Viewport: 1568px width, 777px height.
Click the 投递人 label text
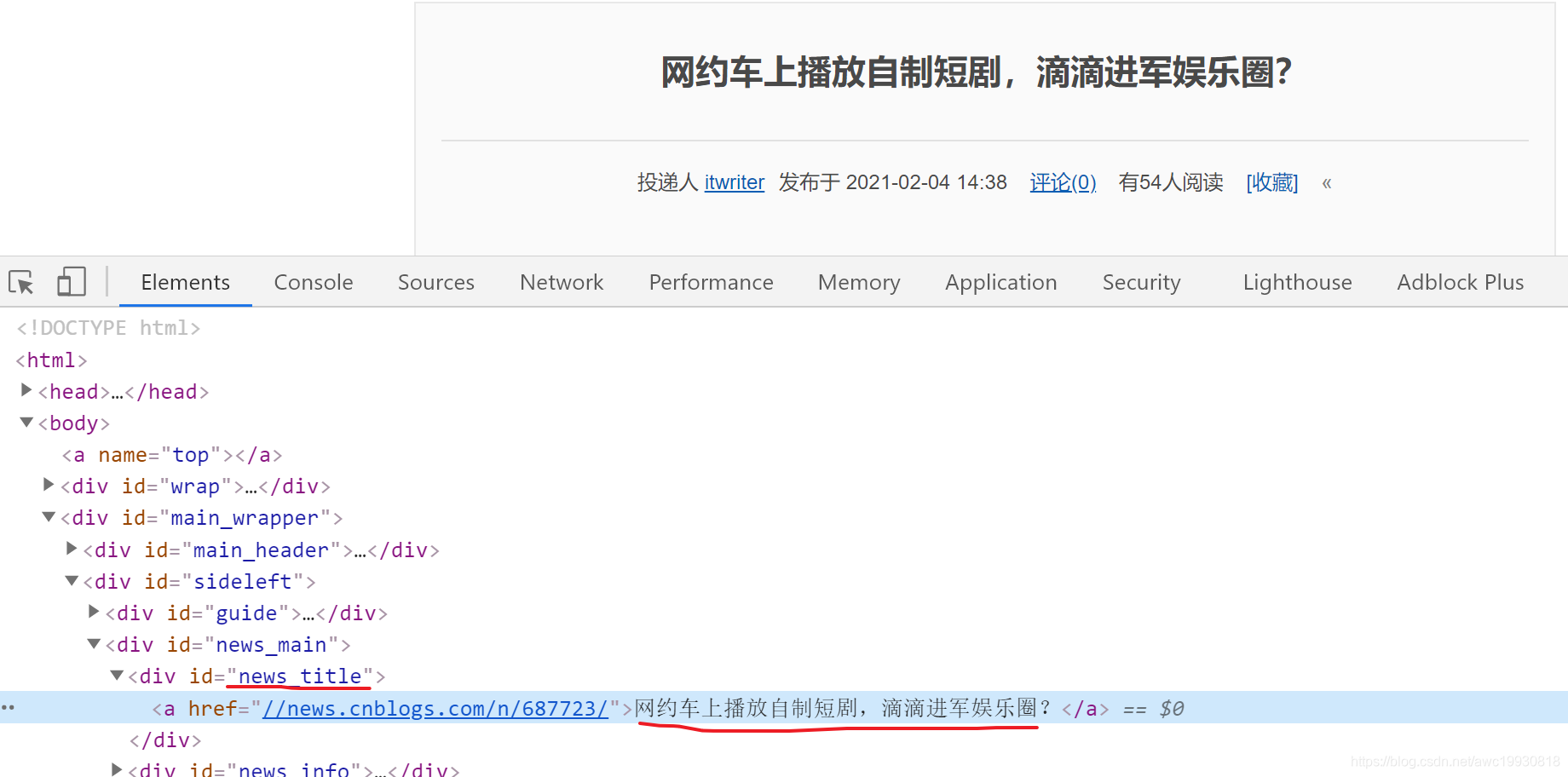pos(667,182)
